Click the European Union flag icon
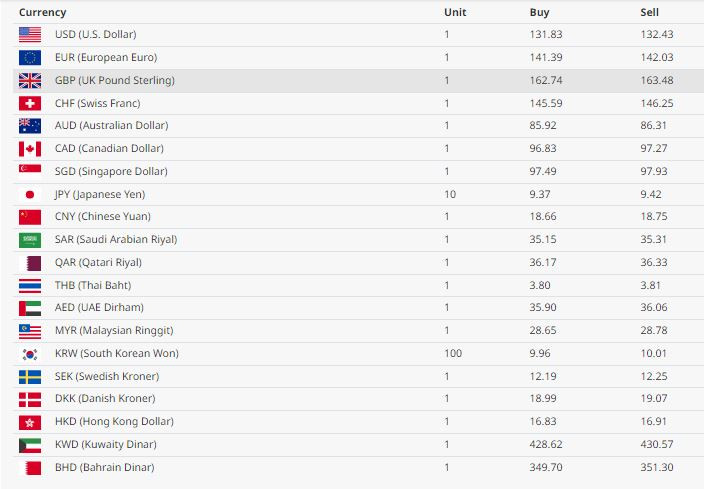704x489 pixels. coord(30,57)
